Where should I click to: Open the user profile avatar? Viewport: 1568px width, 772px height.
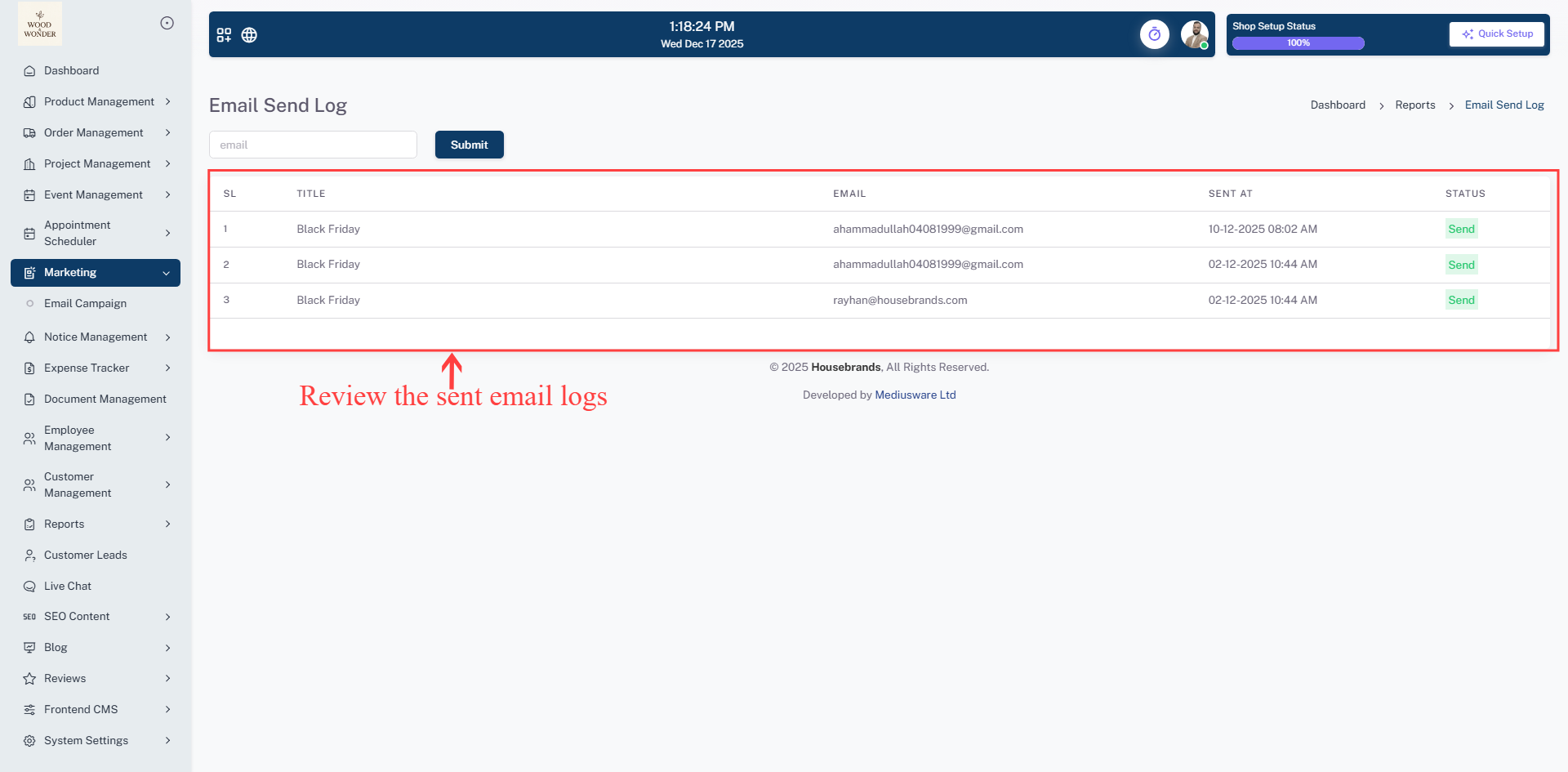pos(1194,34)
